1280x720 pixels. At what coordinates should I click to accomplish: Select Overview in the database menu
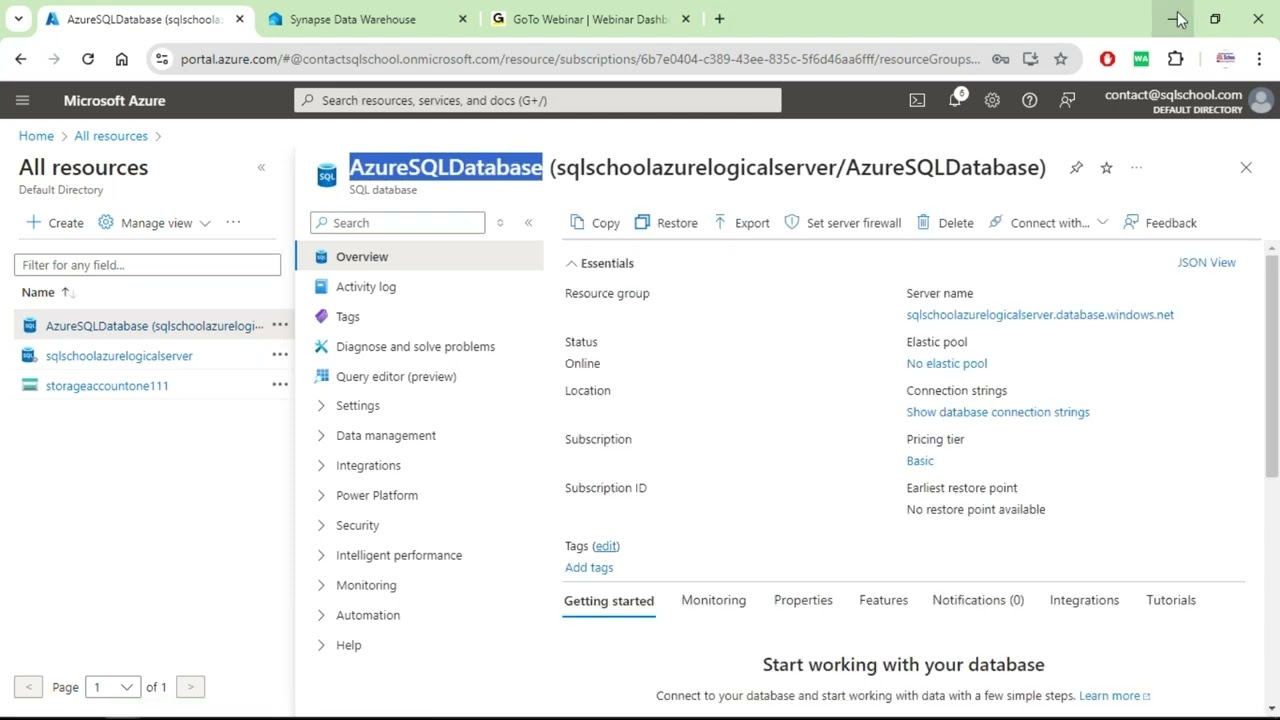420,257
